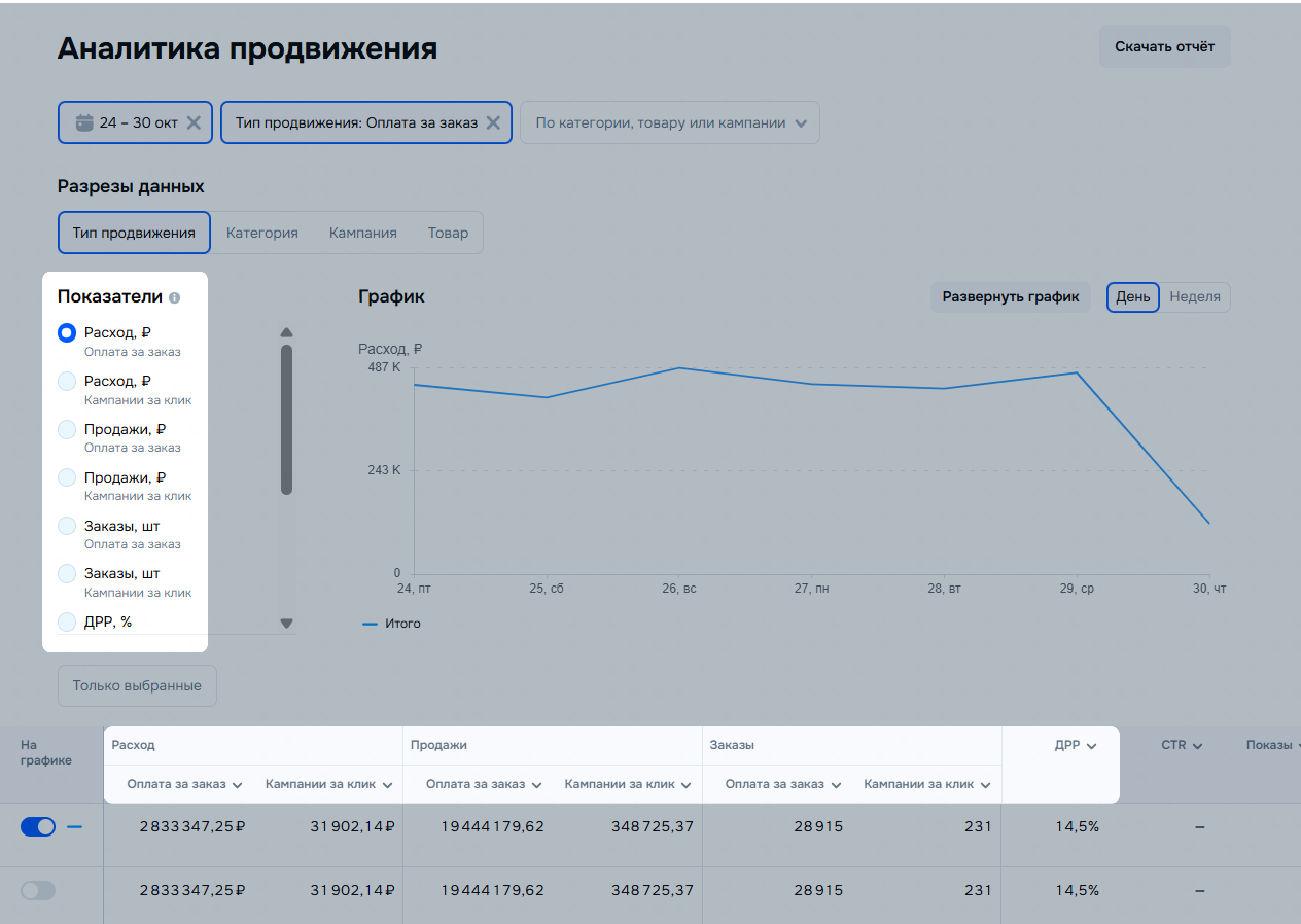1301x924 pixels.
Task: Select Продажи Оплата за заказ radio
Action: [67, 430]
